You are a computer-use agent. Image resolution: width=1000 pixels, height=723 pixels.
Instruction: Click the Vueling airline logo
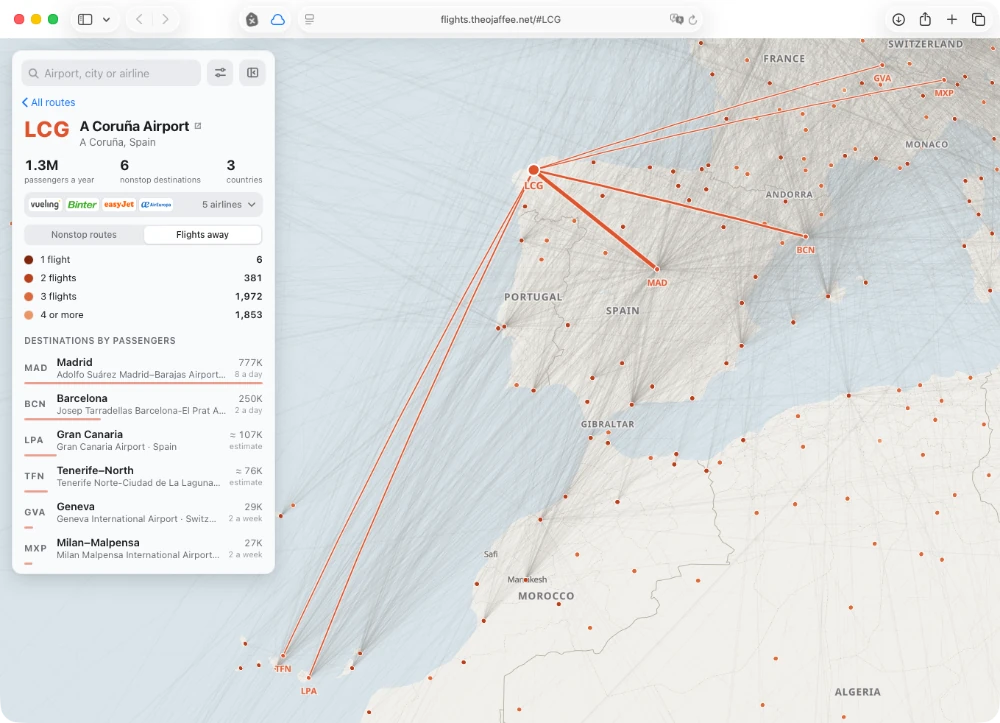pos(45,204)
